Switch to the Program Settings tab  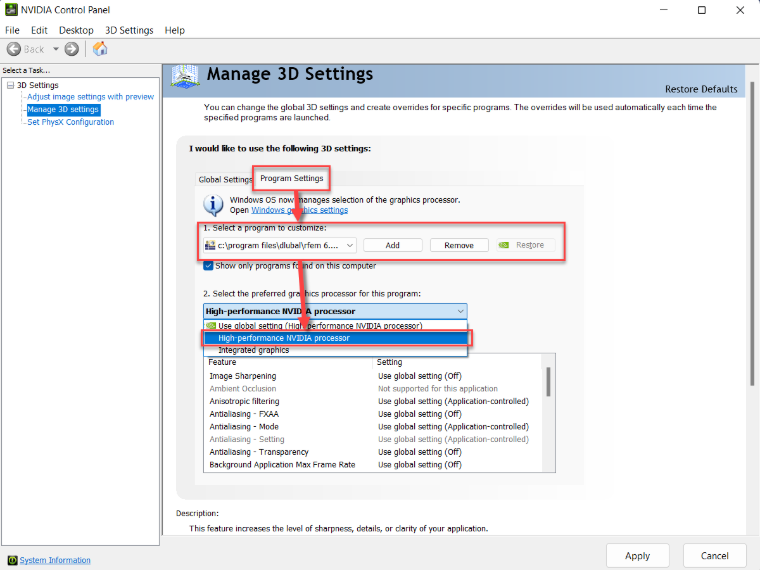pyautogui.click(x=291, y=178)
